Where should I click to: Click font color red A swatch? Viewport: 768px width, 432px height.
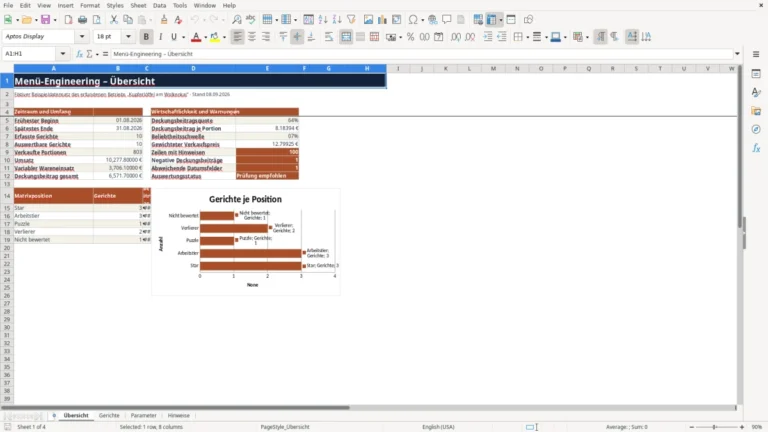click(196, 37)
